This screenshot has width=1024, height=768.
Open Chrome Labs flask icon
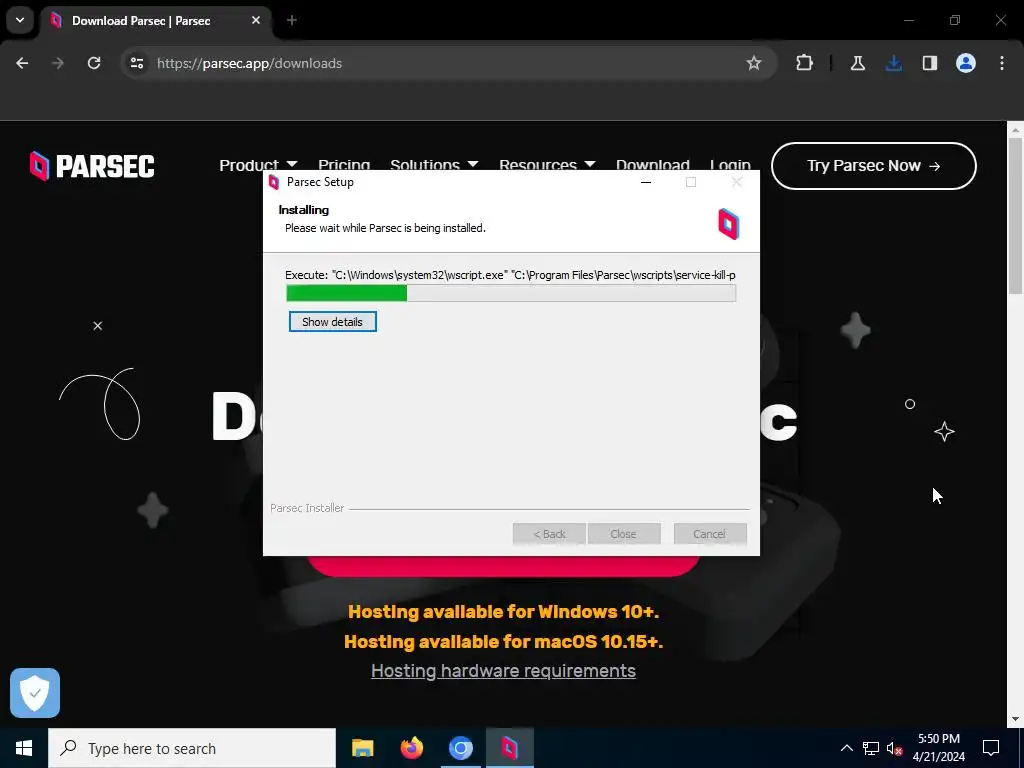pos(858,63)
